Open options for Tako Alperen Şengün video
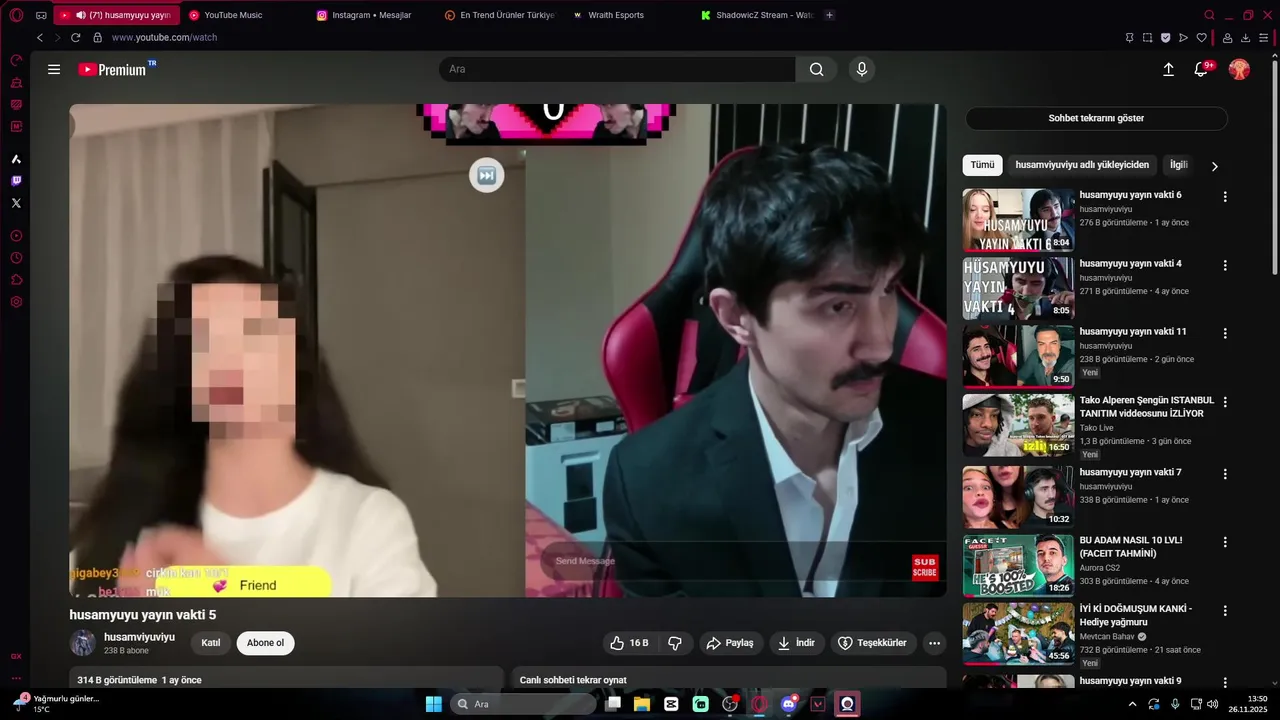 point(1225,402)
